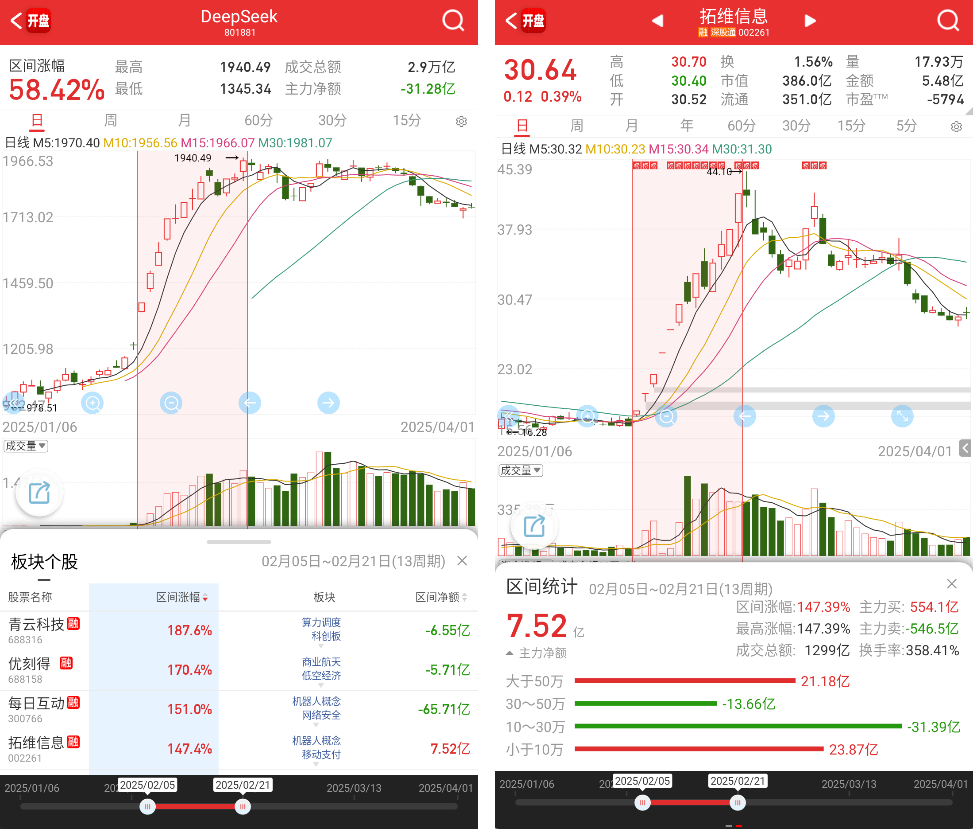The height and width of the screenshot is (829, 973).
Task: Switch 拓维信息 chart to 年 tab
Action: (686, 126)
